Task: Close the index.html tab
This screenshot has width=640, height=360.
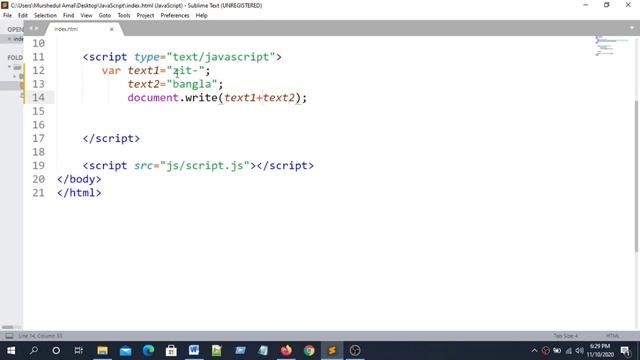Action: tap(111, 29)
